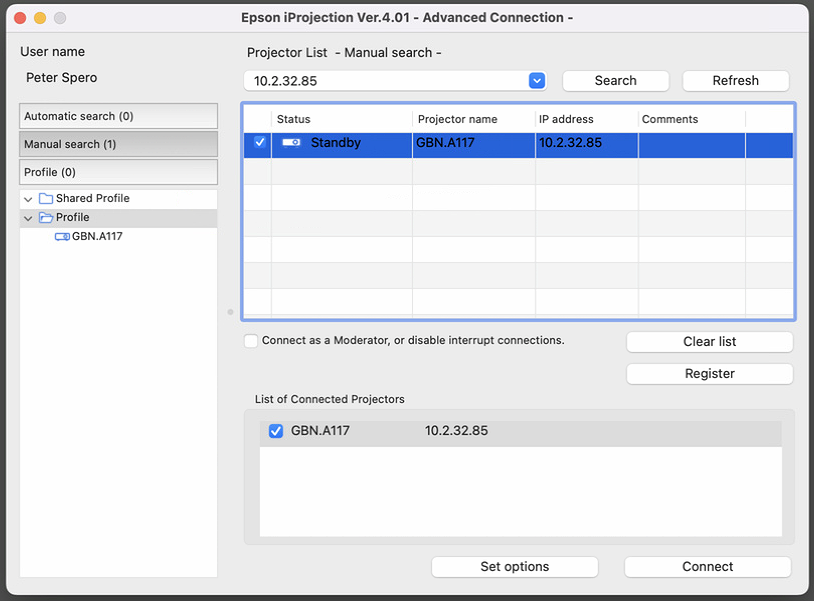Close the iProjection window with red button
Screen dimensions: 814x601
pos(20,18)
